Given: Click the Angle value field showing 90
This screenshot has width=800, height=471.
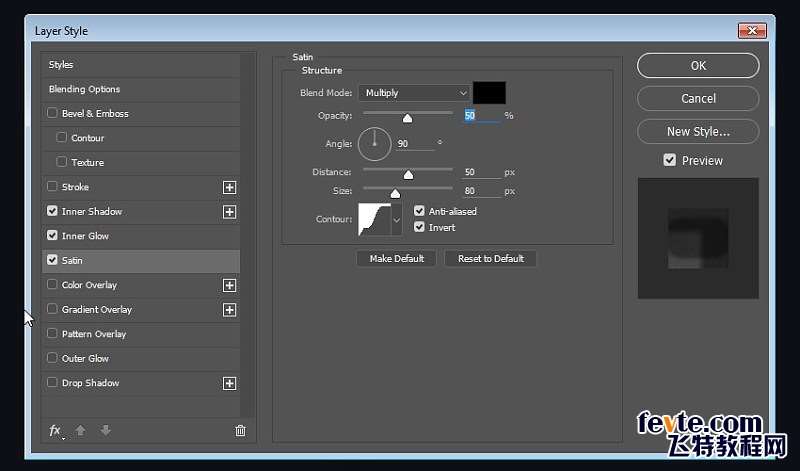Looking at the screenshot, I should coord(415,144).
